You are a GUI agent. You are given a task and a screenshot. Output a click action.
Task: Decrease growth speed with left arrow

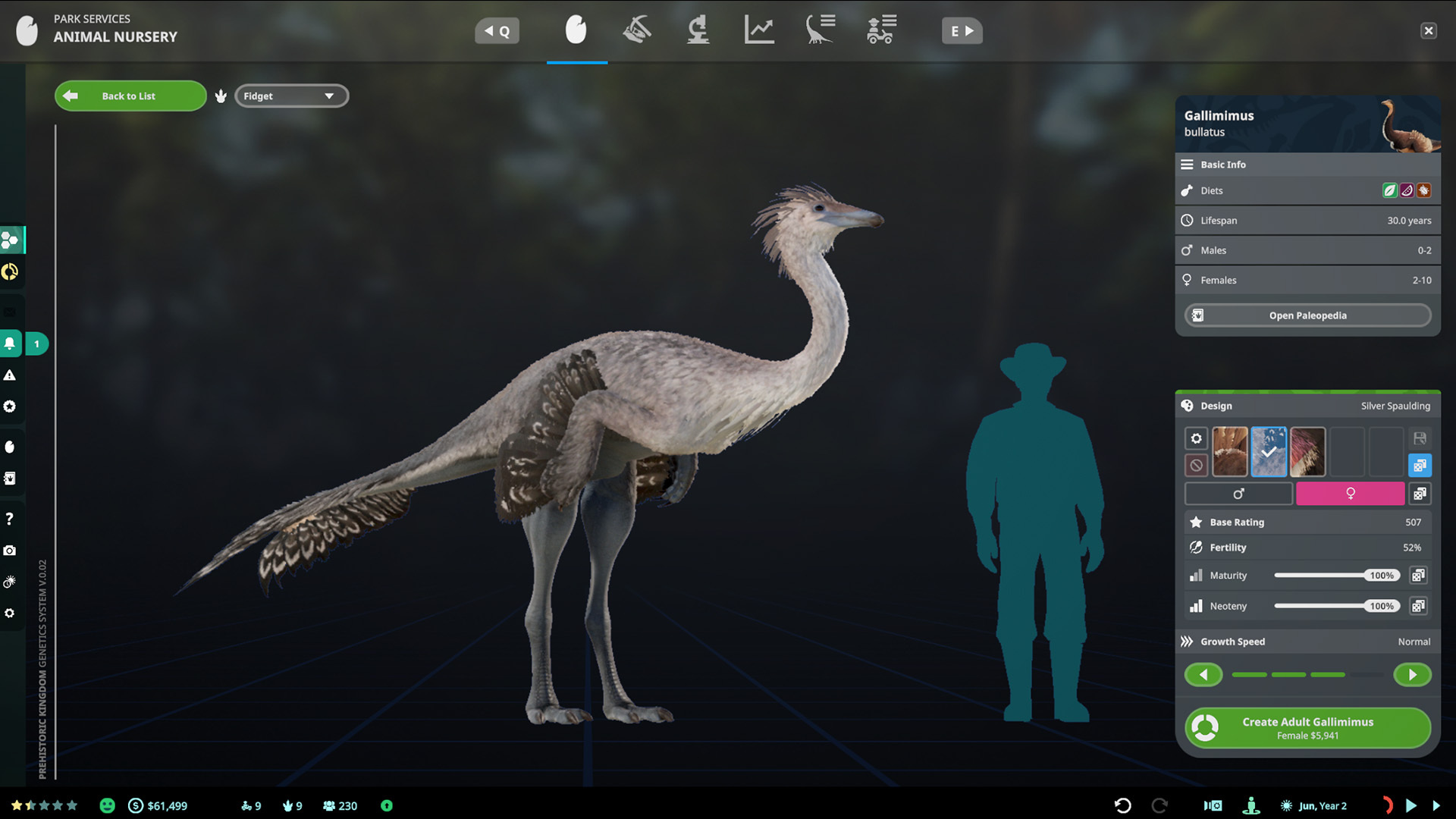click(x=1203, y=674)
